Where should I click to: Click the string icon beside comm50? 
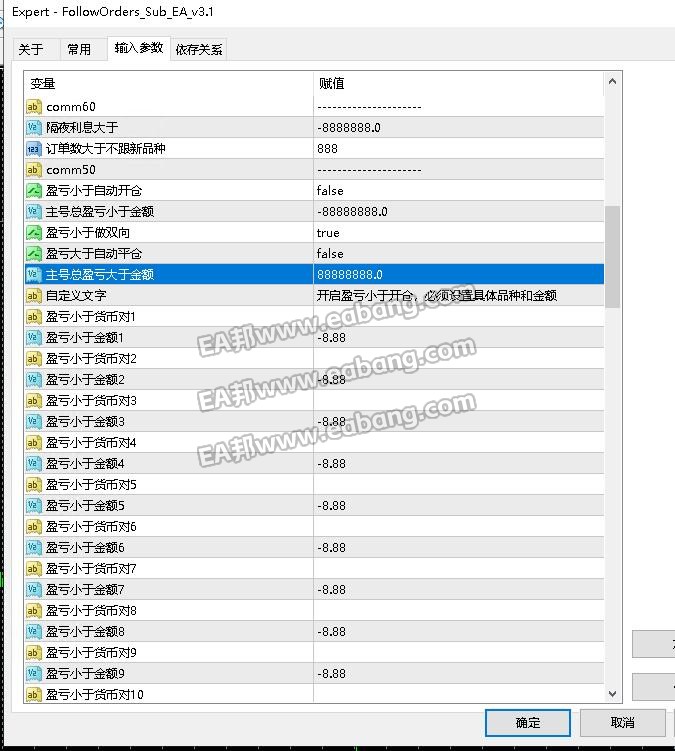[x=34, y=170]
